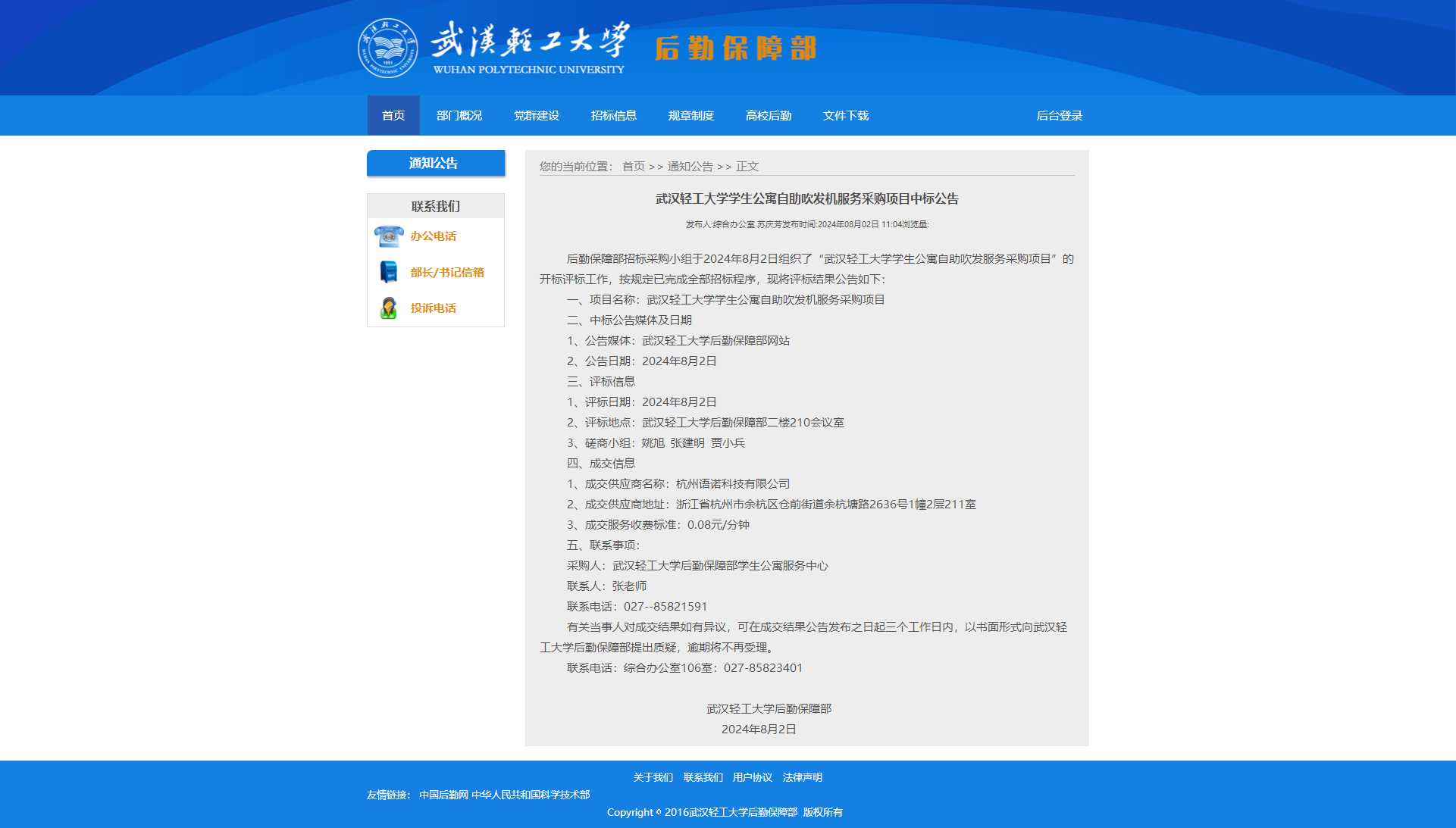Open the 部门概况 menu item
Viewport: 1456px width, 828px height.
[459, 116]
